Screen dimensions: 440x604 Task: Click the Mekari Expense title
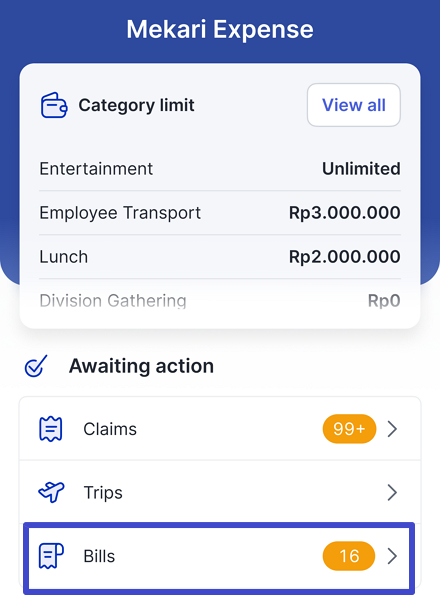220,29
